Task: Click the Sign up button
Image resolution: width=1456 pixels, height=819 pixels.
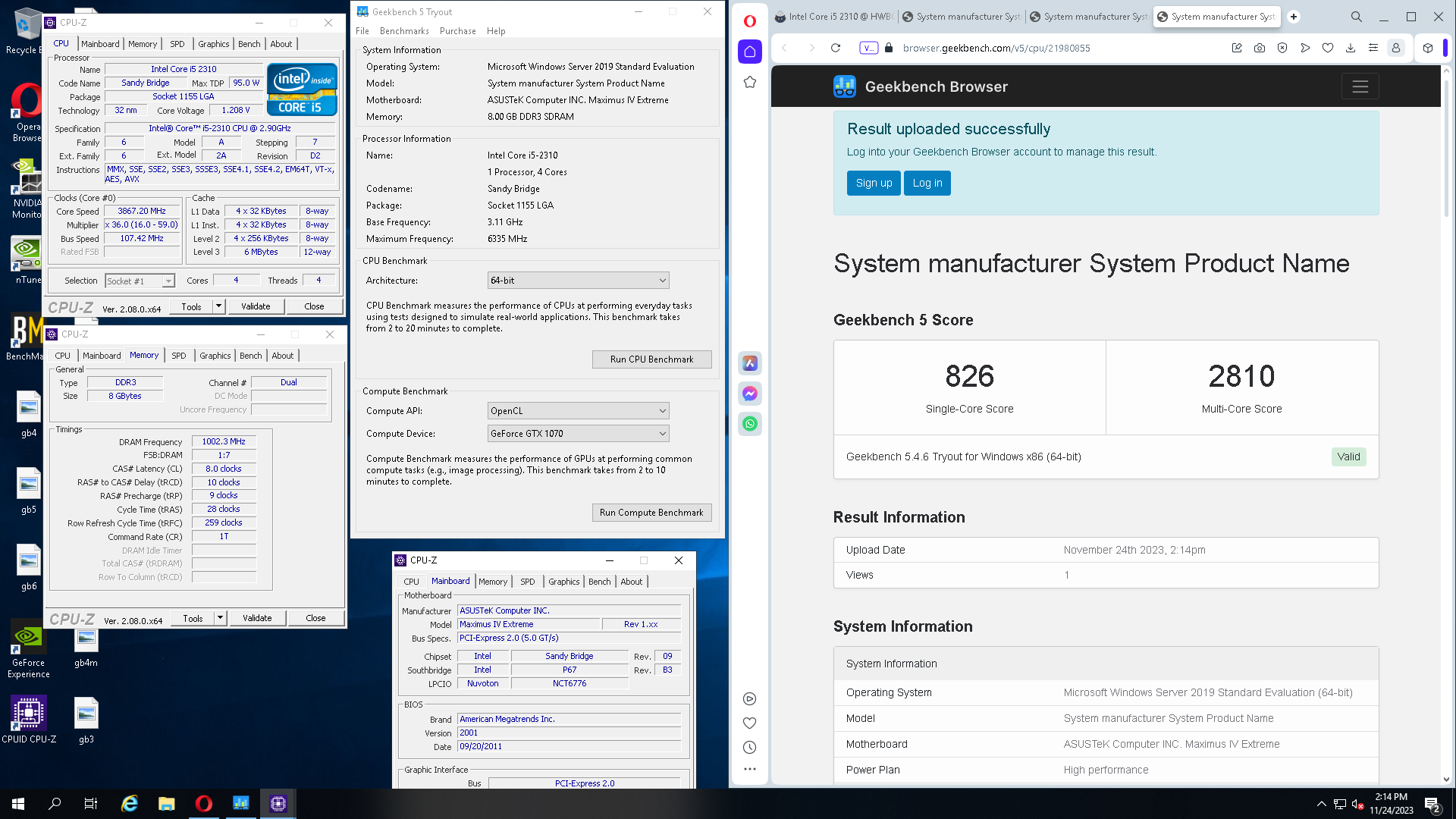Action: click(874, 183)
